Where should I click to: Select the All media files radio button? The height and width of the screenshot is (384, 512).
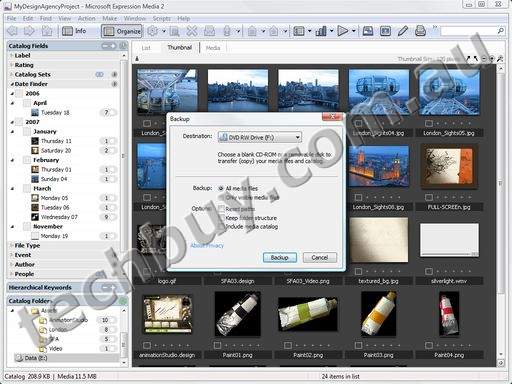tap(221, 188)
